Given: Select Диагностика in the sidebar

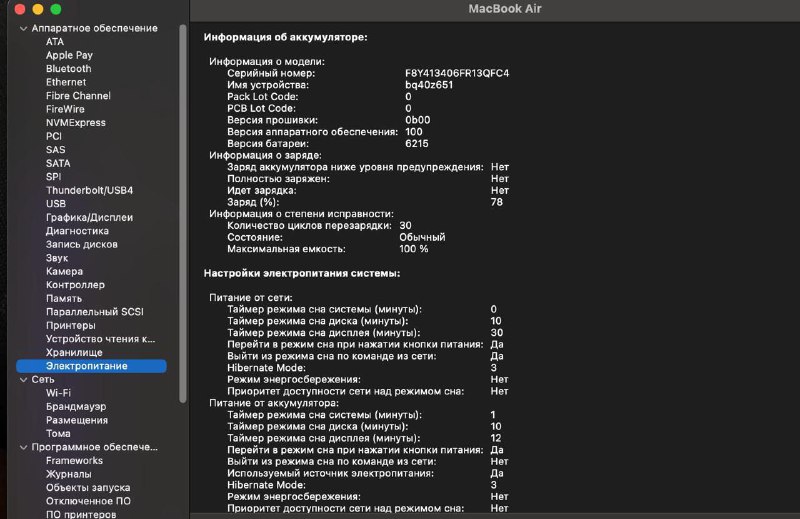Looking at the screenshot, I should point(77,231).
